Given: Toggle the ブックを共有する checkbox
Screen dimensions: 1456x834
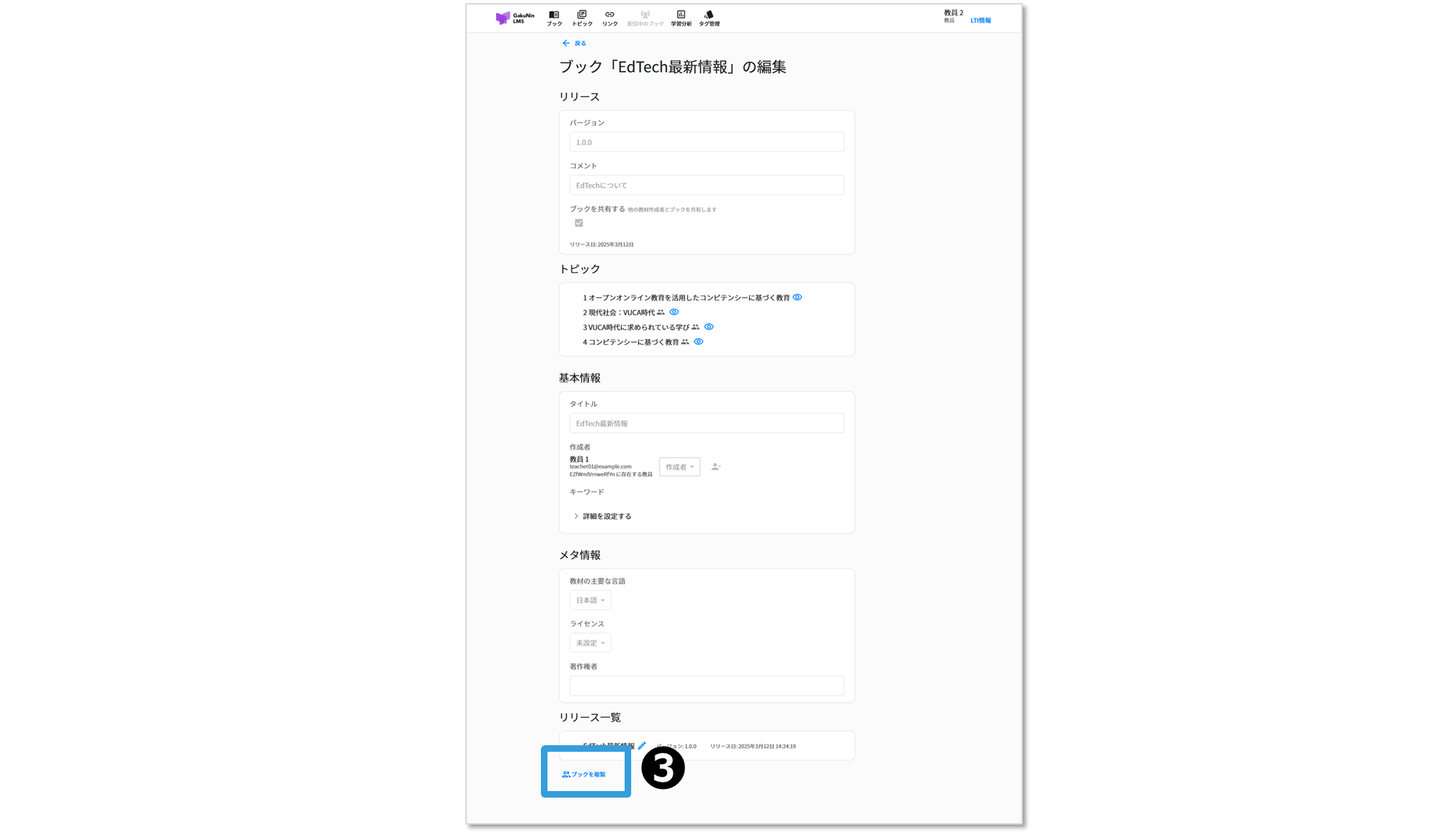Looking at the screenshot, I should 579,223.
